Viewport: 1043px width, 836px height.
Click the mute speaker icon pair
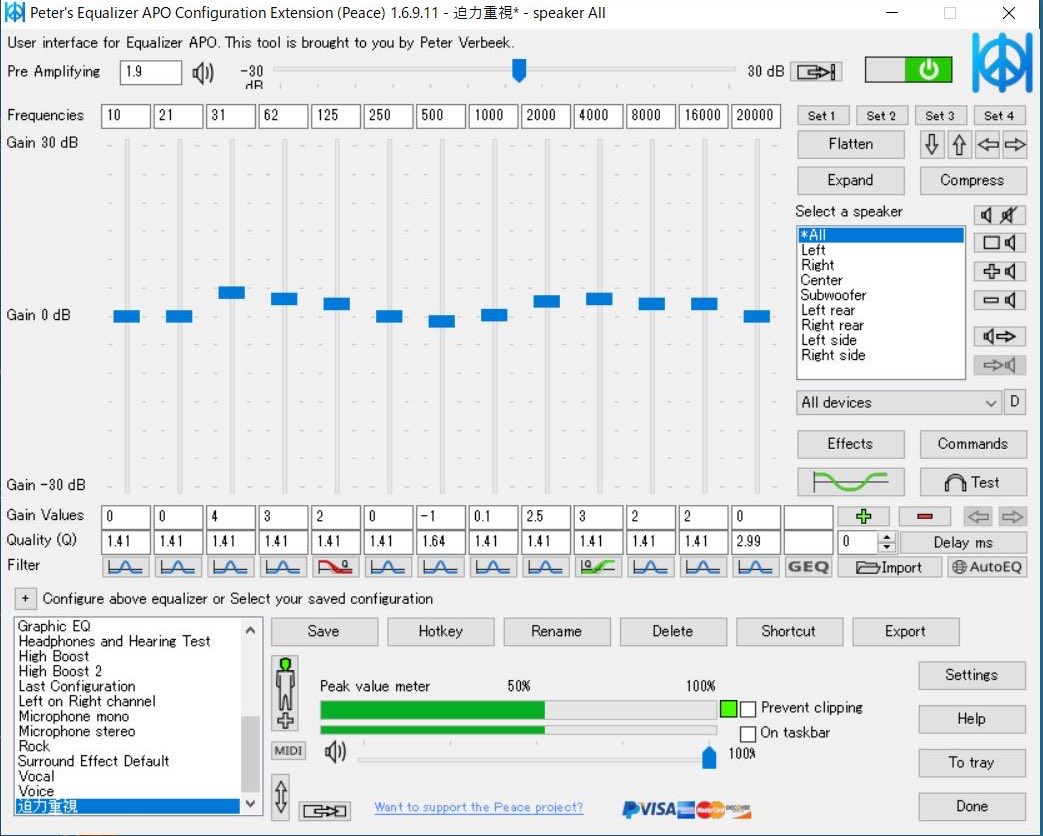(999, 215)
